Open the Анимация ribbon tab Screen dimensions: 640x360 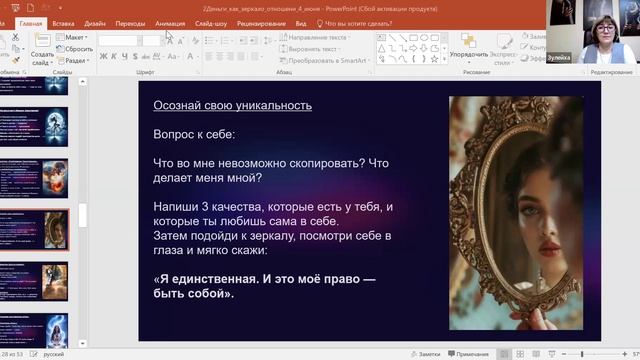[x=170, y=24]
